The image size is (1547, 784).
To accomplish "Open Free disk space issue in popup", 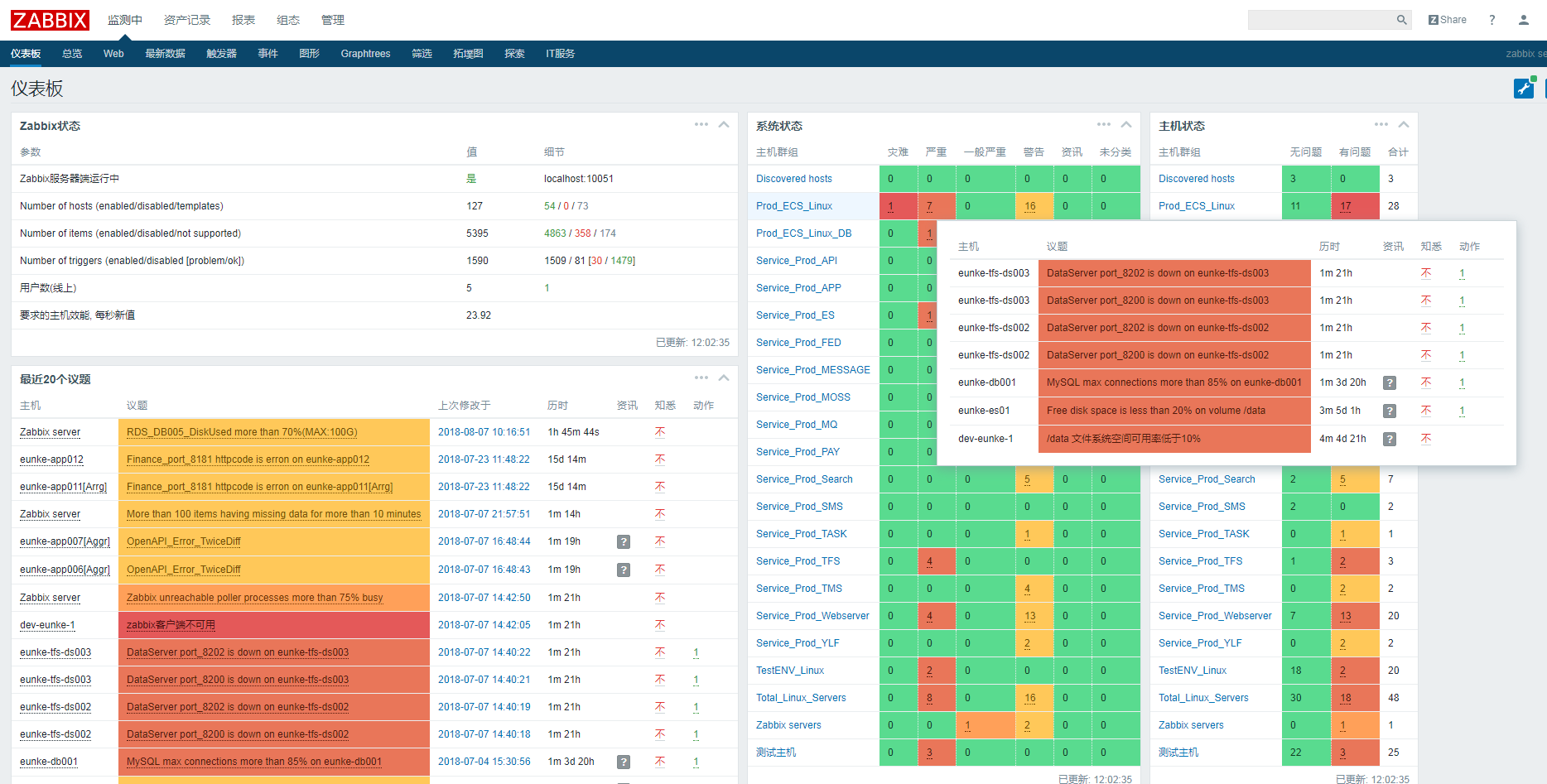I will (x=1156, y=411).
